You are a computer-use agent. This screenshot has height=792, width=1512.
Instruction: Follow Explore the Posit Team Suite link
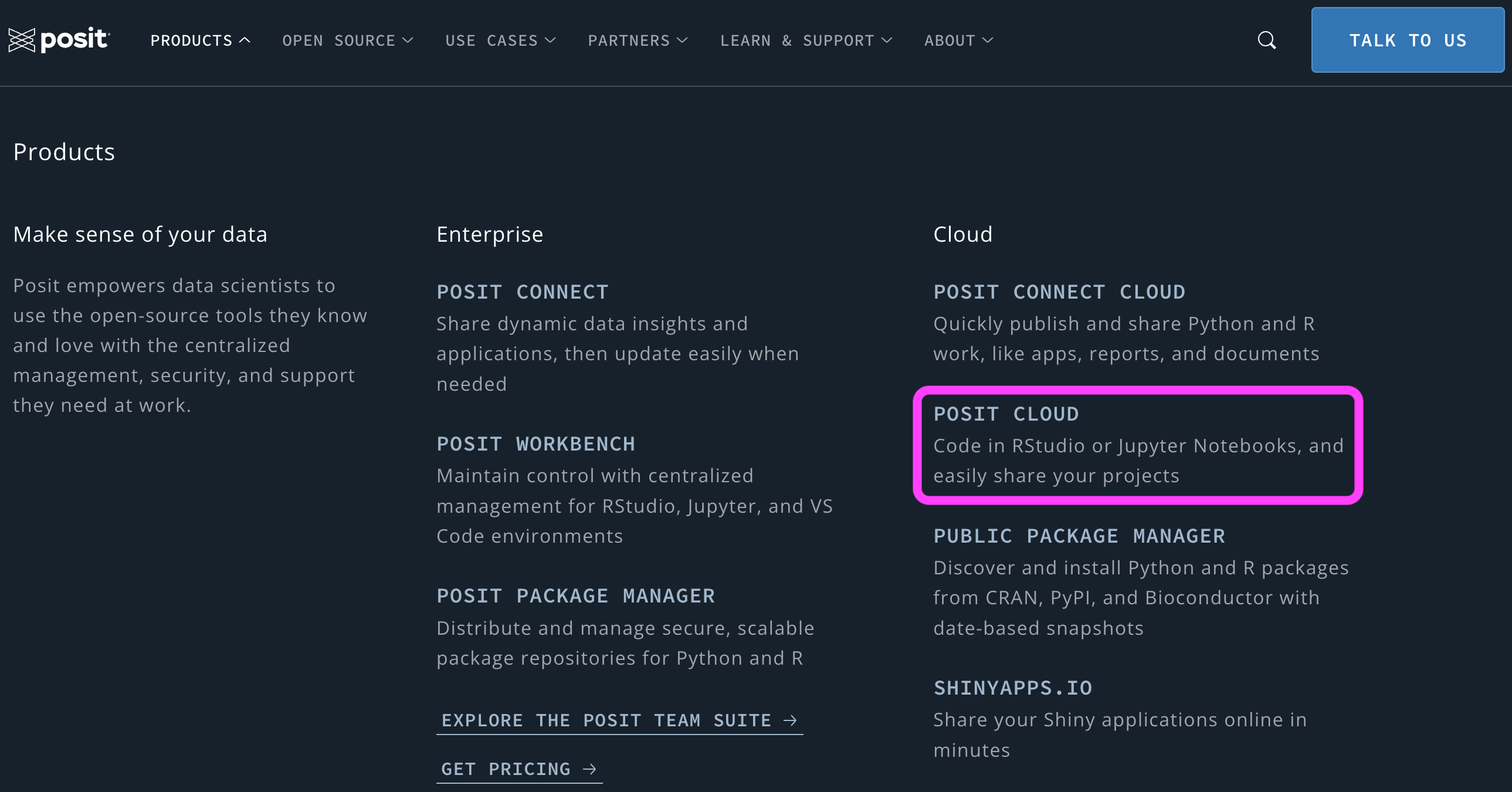point(619,720)
